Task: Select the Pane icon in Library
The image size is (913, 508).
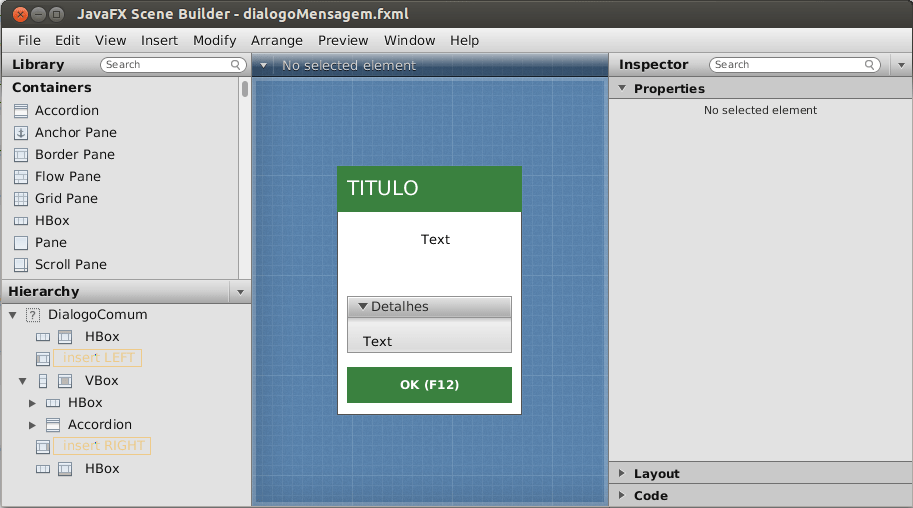Action: (21, 243)
